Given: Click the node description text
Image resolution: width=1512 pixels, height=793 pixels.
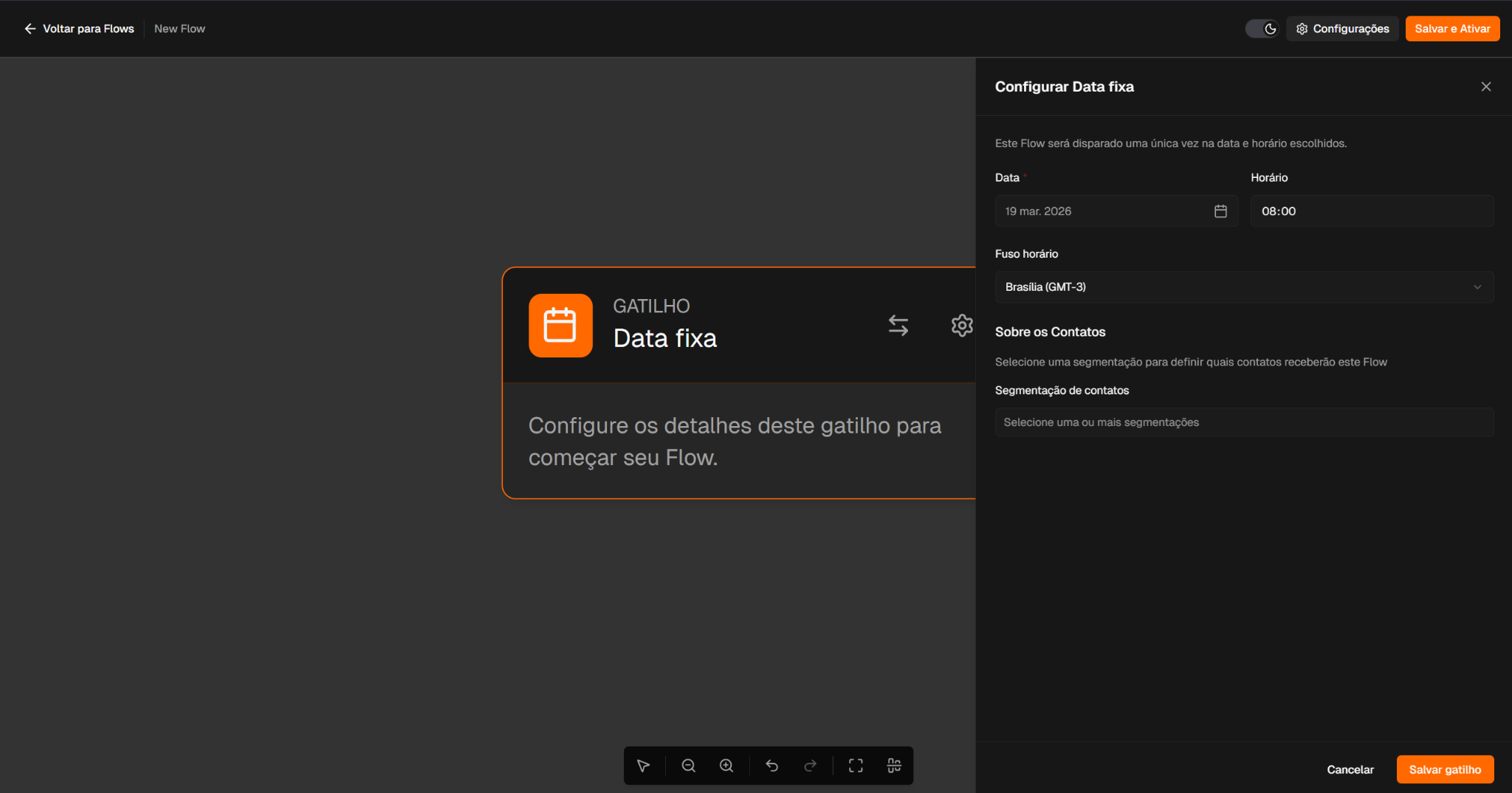Looking at the screenshot, I should 735,442.
